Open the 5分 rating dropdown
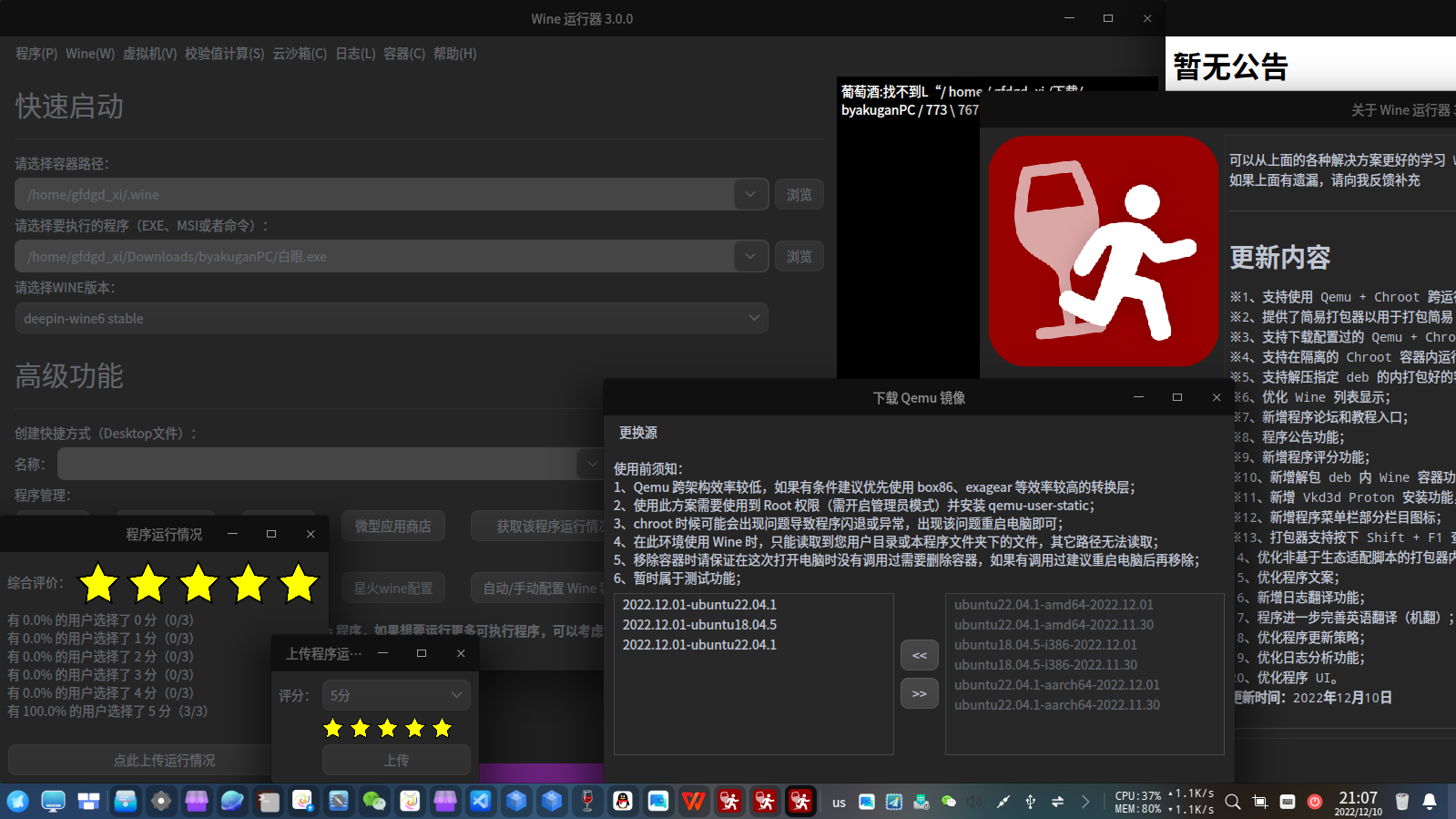This screenshot has width=1456, height=819. 396,695
